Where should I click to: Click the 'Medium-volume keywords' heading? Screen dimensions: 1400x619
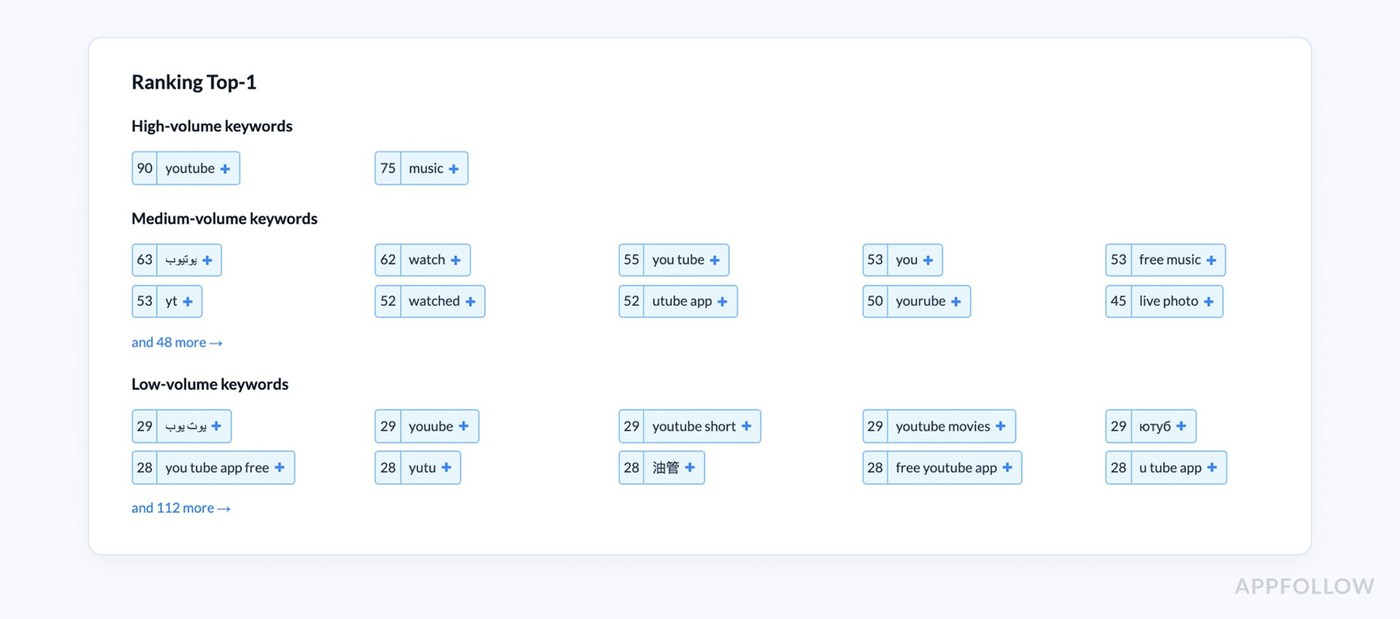pyautogui.click(x=224, y=219)
